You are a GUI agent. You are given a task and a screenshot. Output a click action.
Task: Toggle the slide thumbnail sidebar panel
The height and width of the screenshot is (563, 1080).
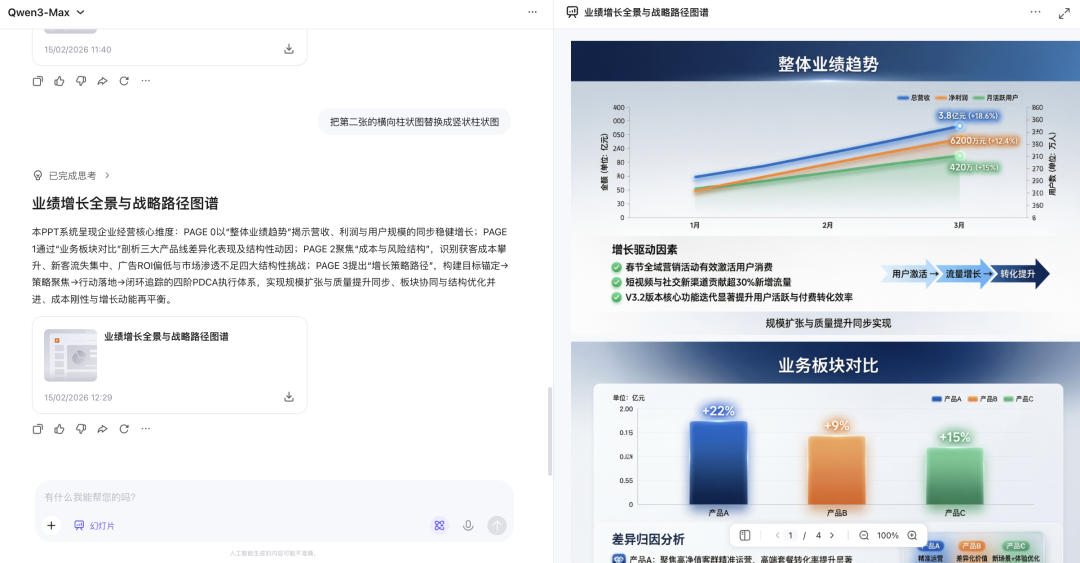point(745,536)
